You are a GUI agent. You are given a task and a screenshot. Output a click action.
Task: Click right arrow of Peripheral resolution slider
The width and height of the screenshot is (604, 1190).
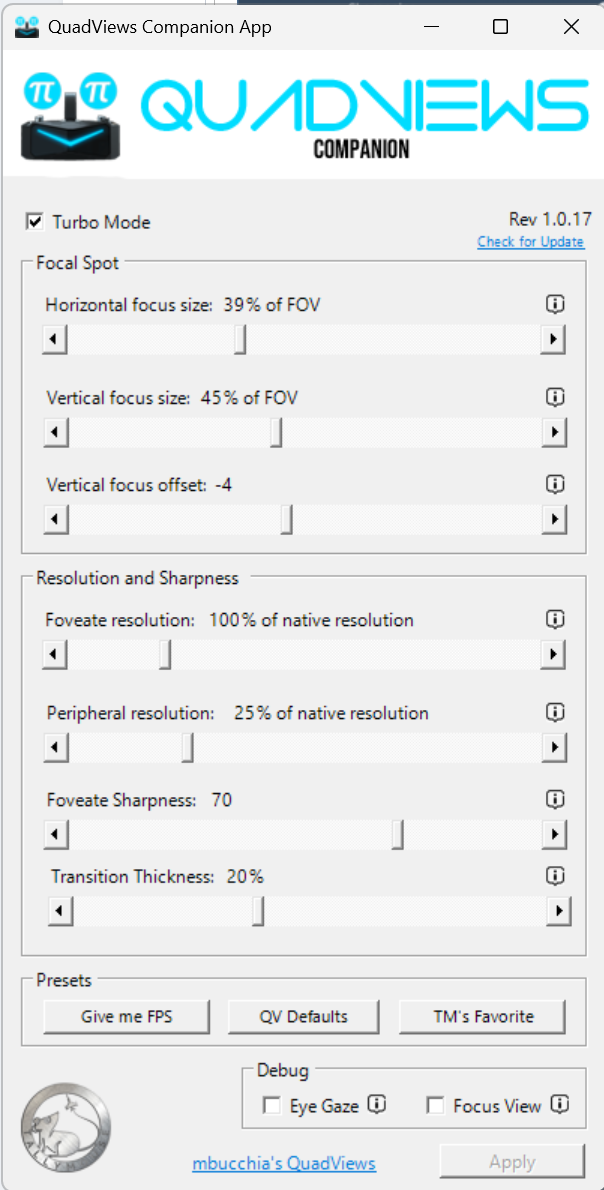(553, 748)
